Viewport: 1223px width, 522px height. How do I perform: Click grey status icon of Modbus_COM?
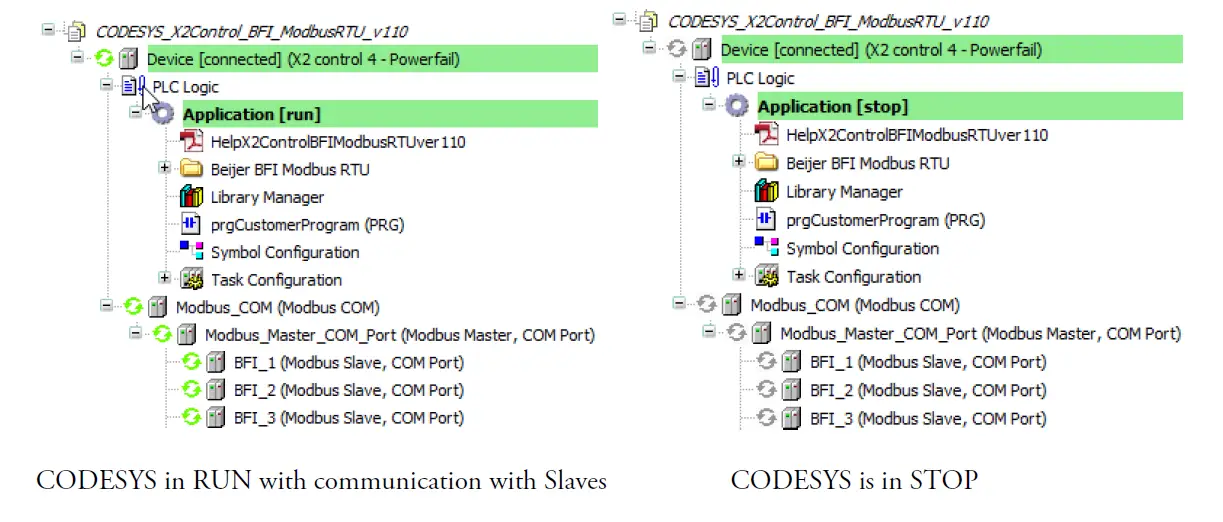(x=708, y=304)
